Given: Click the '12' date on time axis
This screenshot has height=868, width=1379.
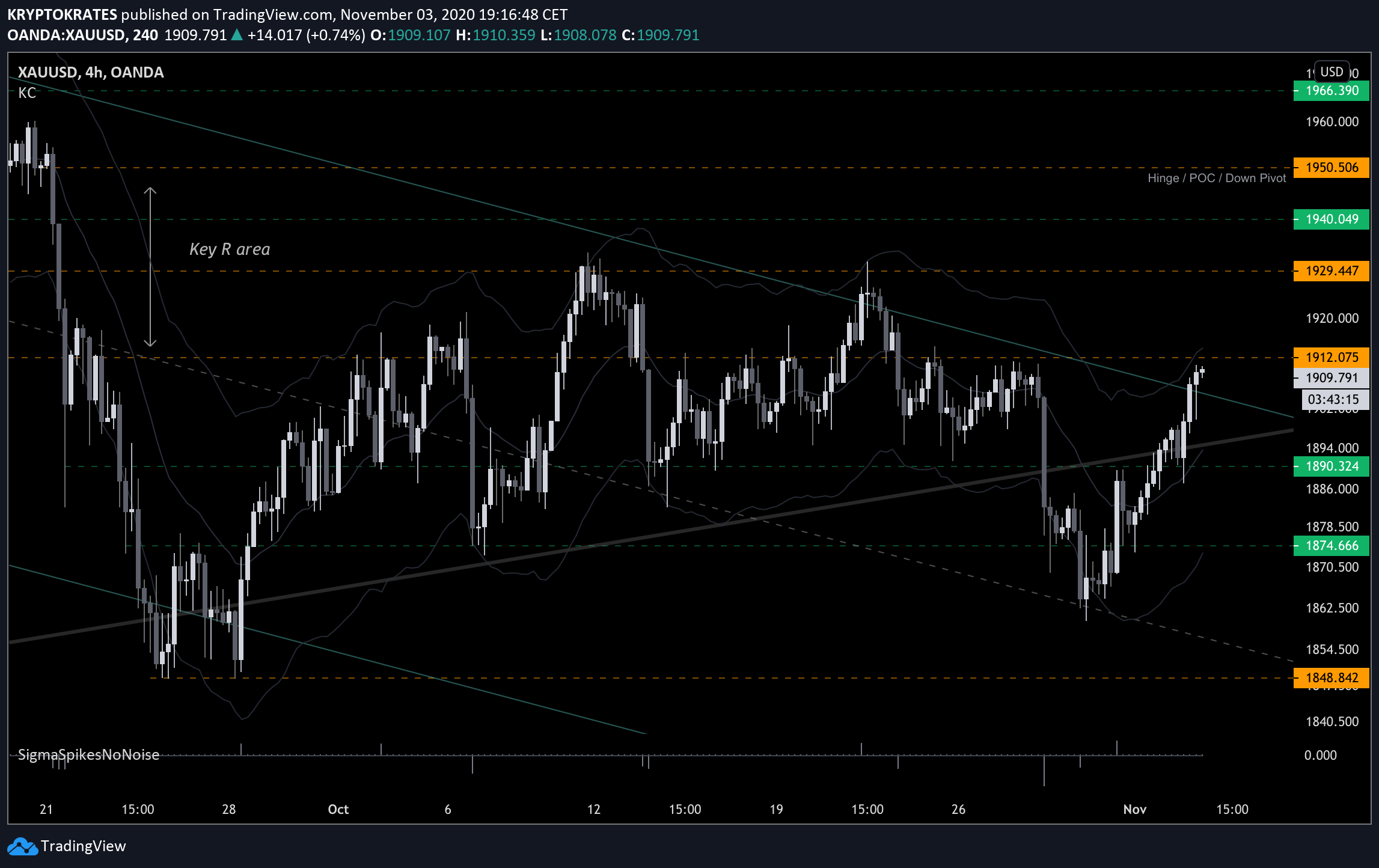Looking at the screenshot, I should point(593,809).
